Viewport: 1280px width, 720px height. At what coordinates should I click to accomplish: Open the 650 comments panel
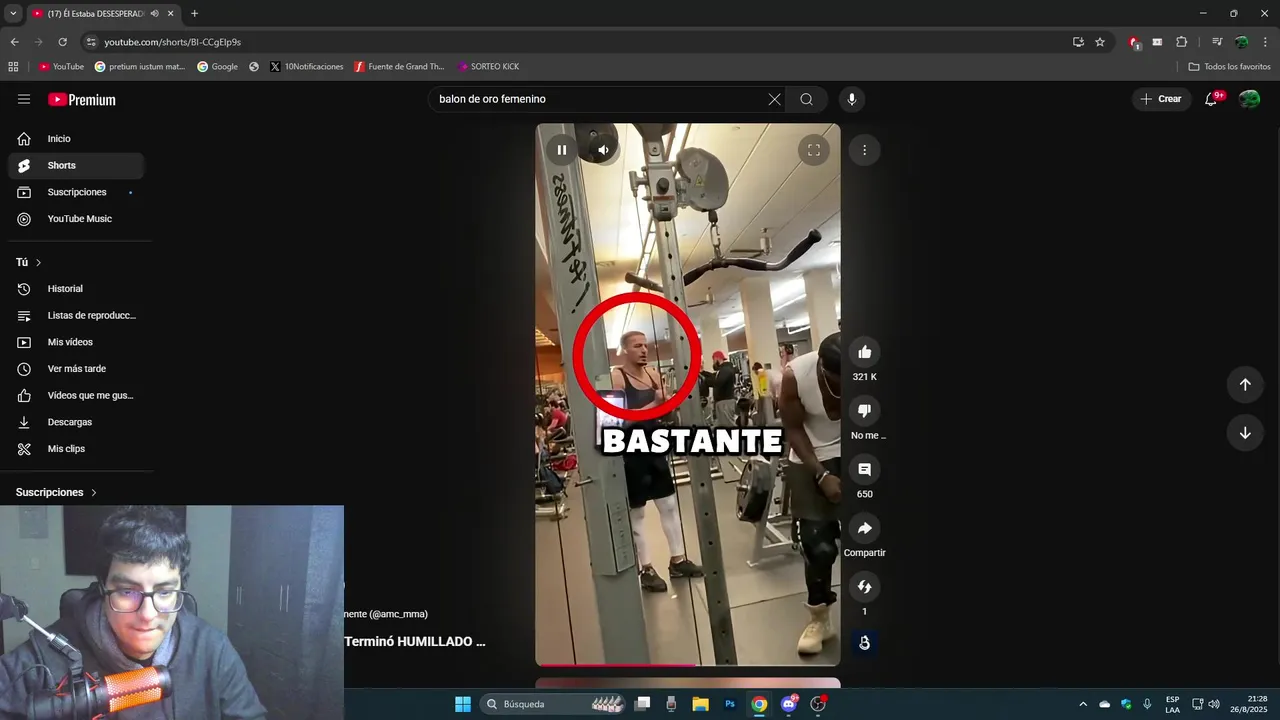point(865,470)
